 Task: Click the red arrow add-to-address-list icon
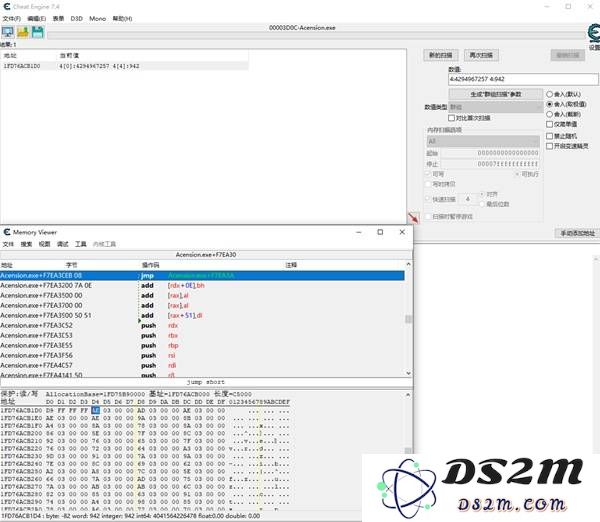coord(413,218)
